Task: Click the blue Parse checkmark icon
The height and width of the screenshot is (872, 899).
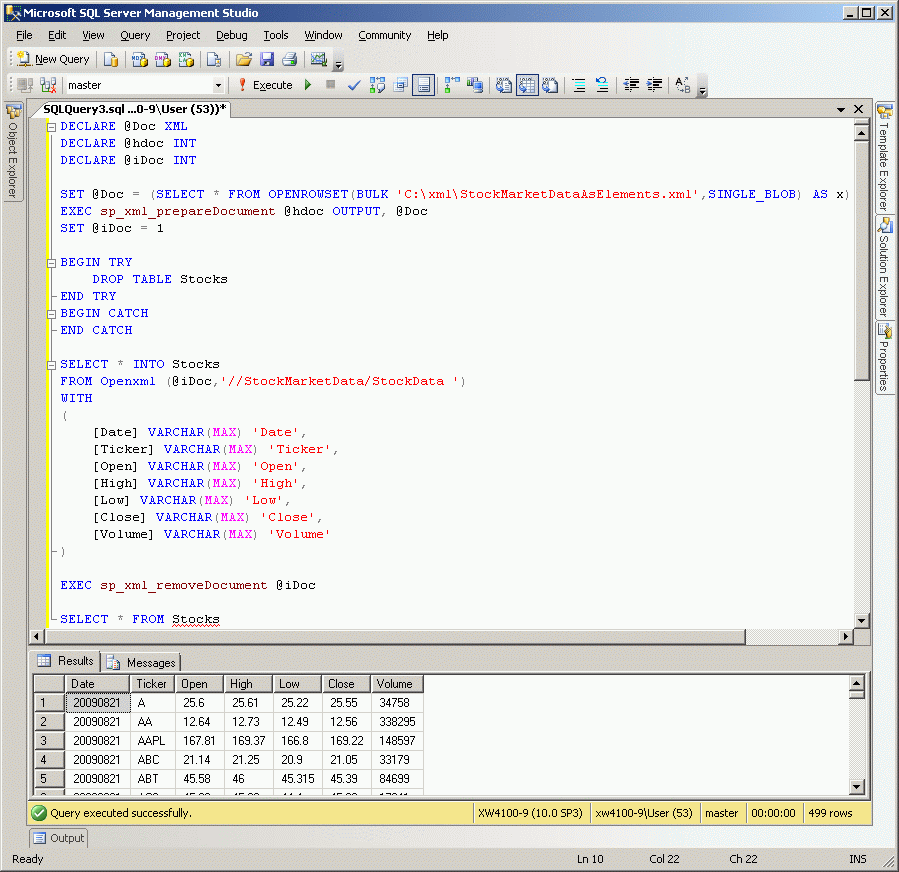Action: click(x=354, y=86)
